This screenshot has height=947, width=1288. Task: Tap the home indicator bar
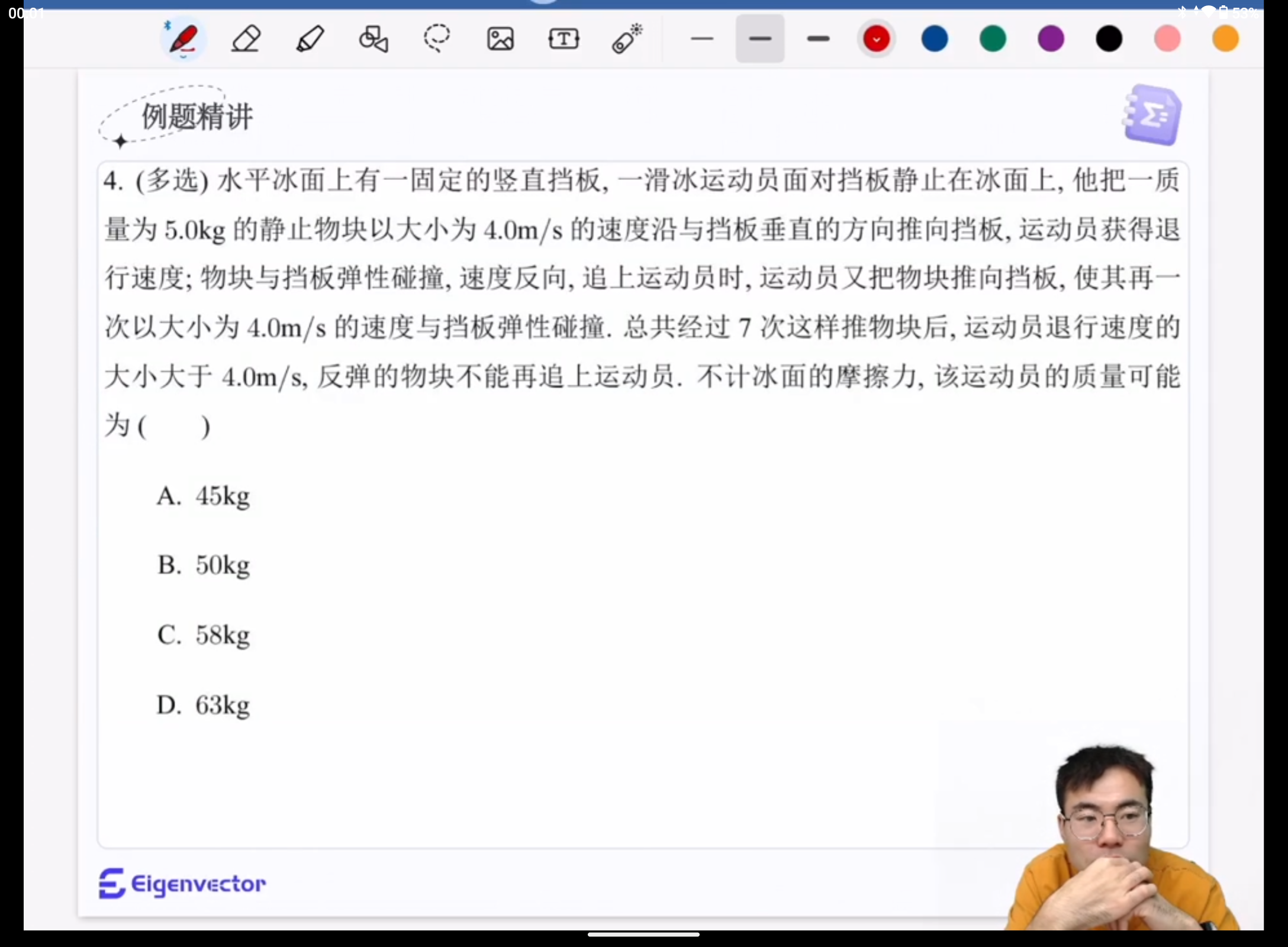tap(643, 933)
